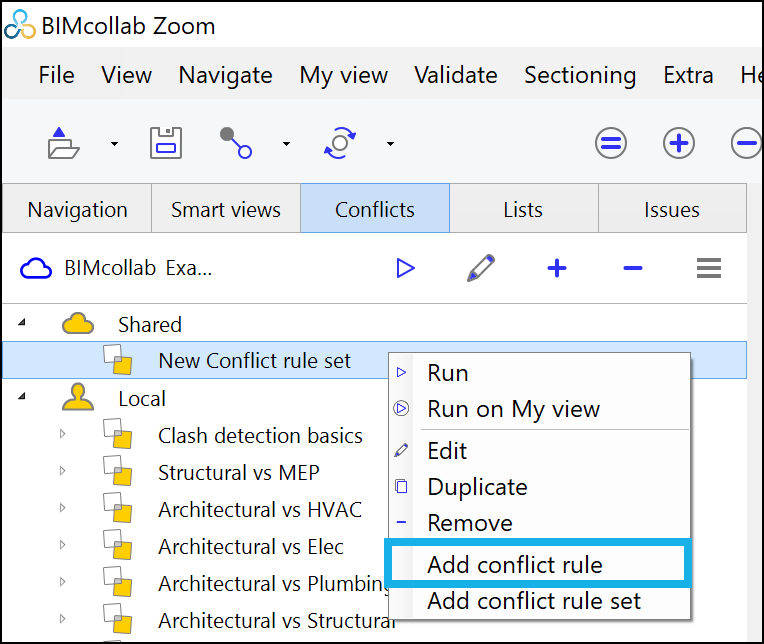This screenshot has width=764, height=644.
Task: Expand Architectural vs HVAC rule set
Action: [x=62, y=508]
